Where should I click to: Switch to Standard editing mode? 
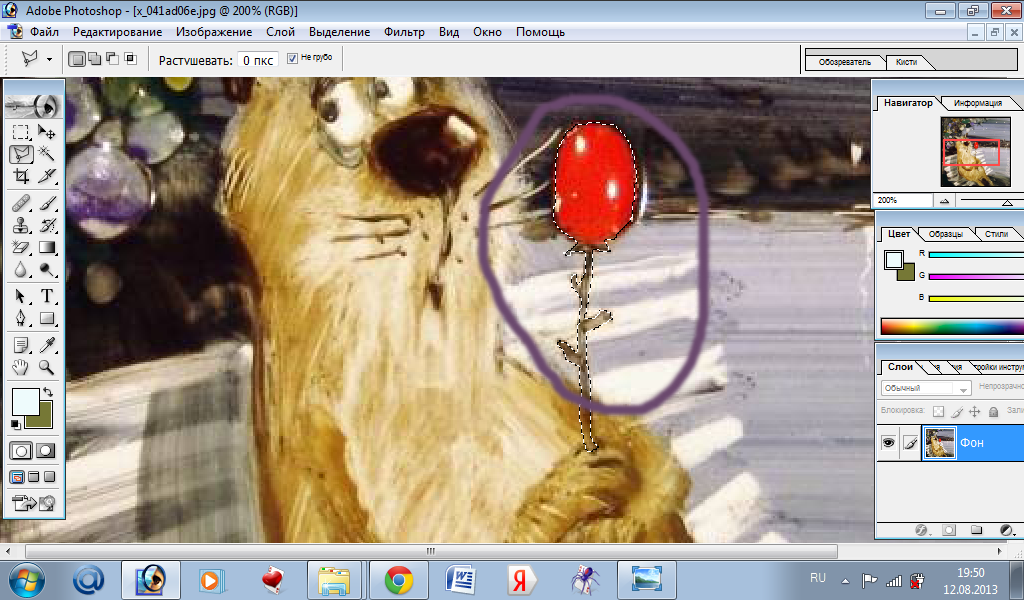[21, 451]
